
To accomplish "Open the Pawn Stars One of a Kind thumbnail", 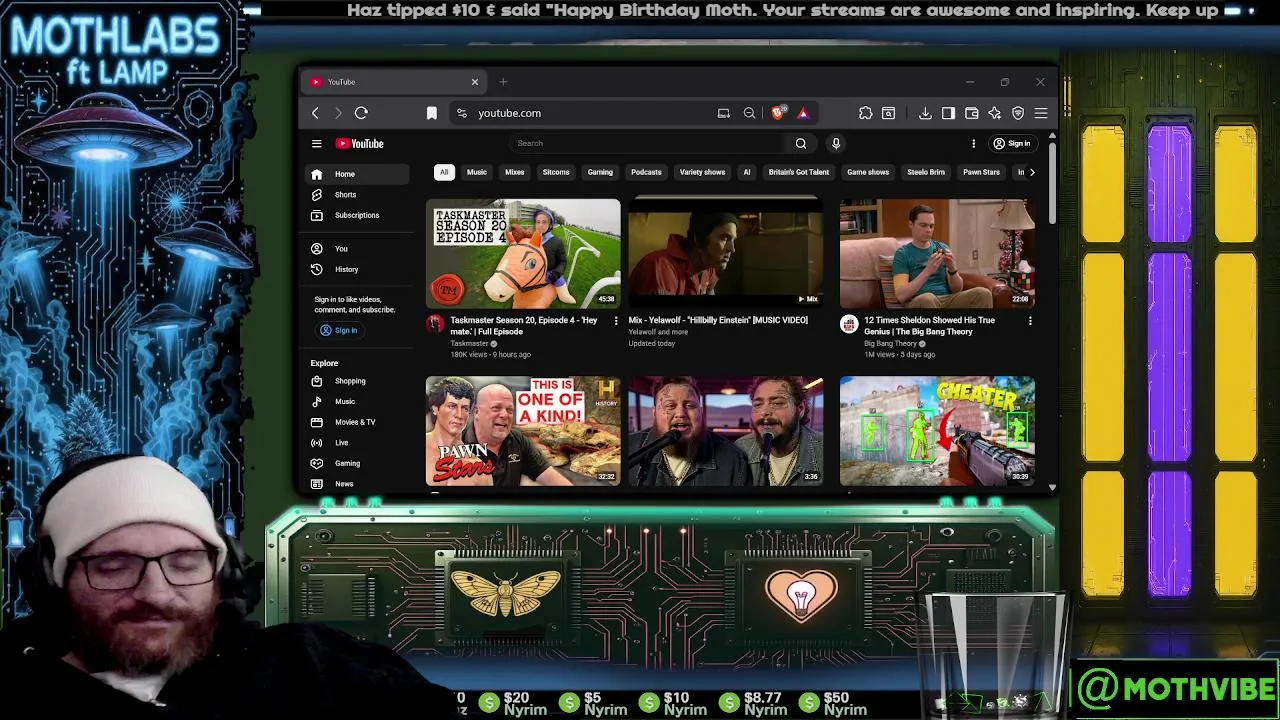I will click(x=523, y=431).
